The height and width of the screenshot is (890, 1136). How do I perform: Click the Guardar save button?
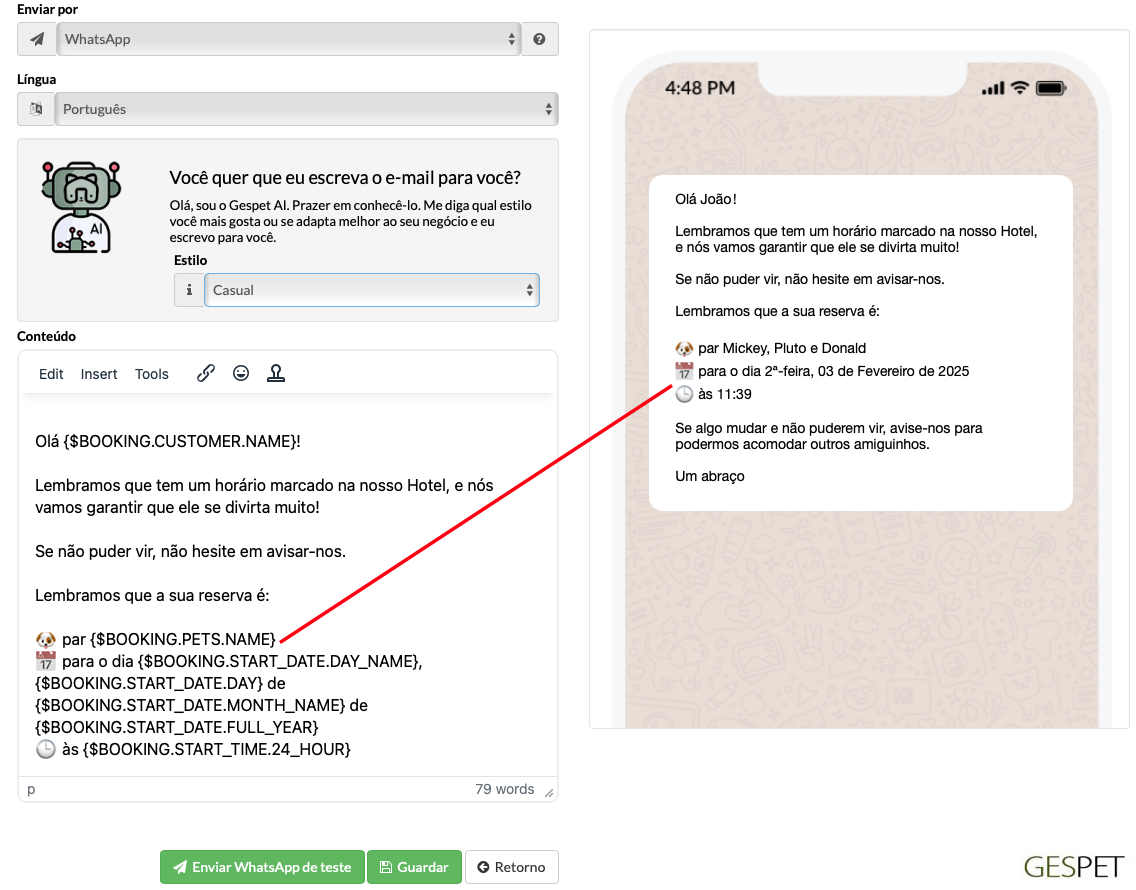414,867
